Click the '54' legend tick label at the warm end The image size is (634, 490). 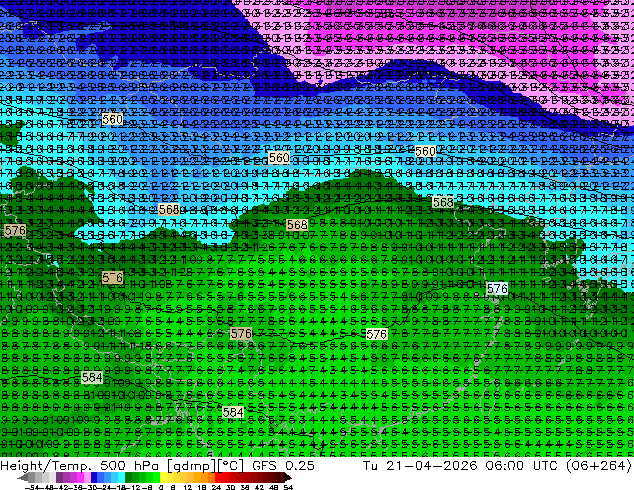(287, 487)
